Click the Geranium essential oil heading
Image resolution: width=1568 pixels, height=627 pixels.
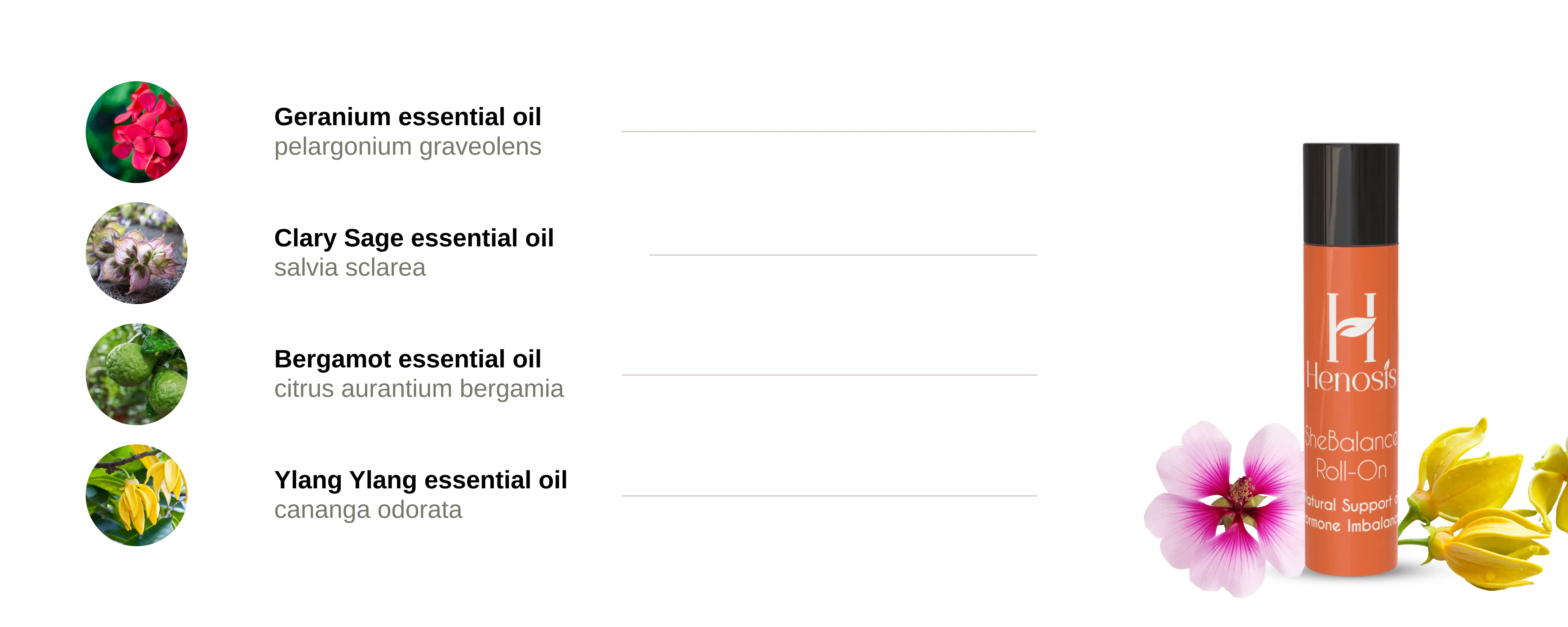click(x=407, y=117)
